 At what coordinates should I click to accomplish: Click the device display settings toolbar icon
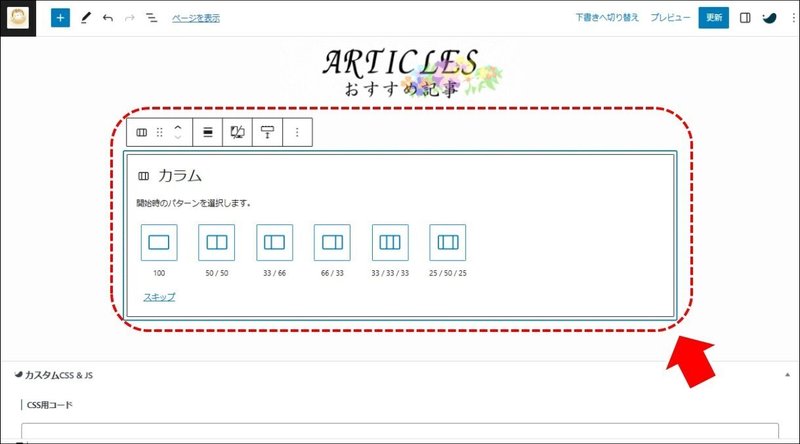click(x=237, y=133)
